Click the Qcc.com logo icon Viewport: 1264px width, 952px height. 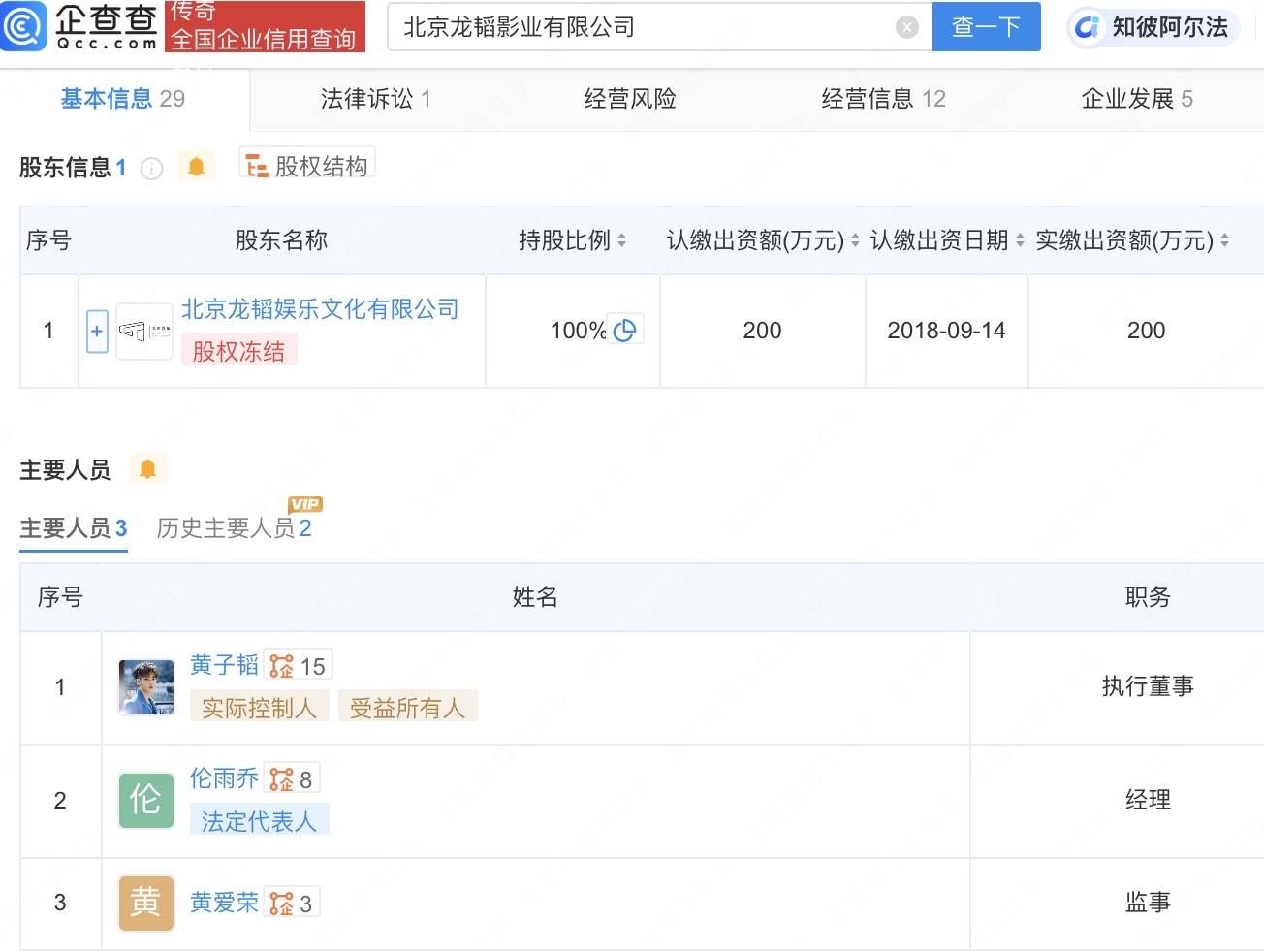pos(24,26)
